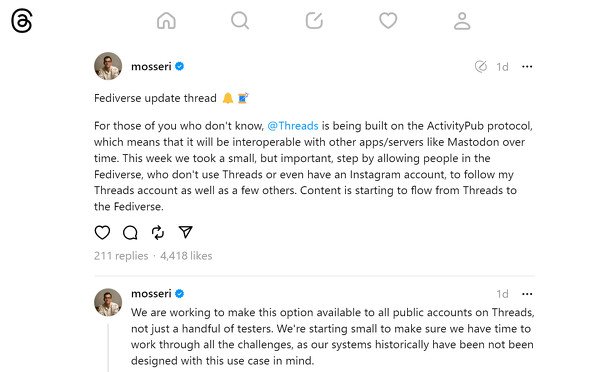
Task: Share first post with paper plane icon
Action: point(186,232)
